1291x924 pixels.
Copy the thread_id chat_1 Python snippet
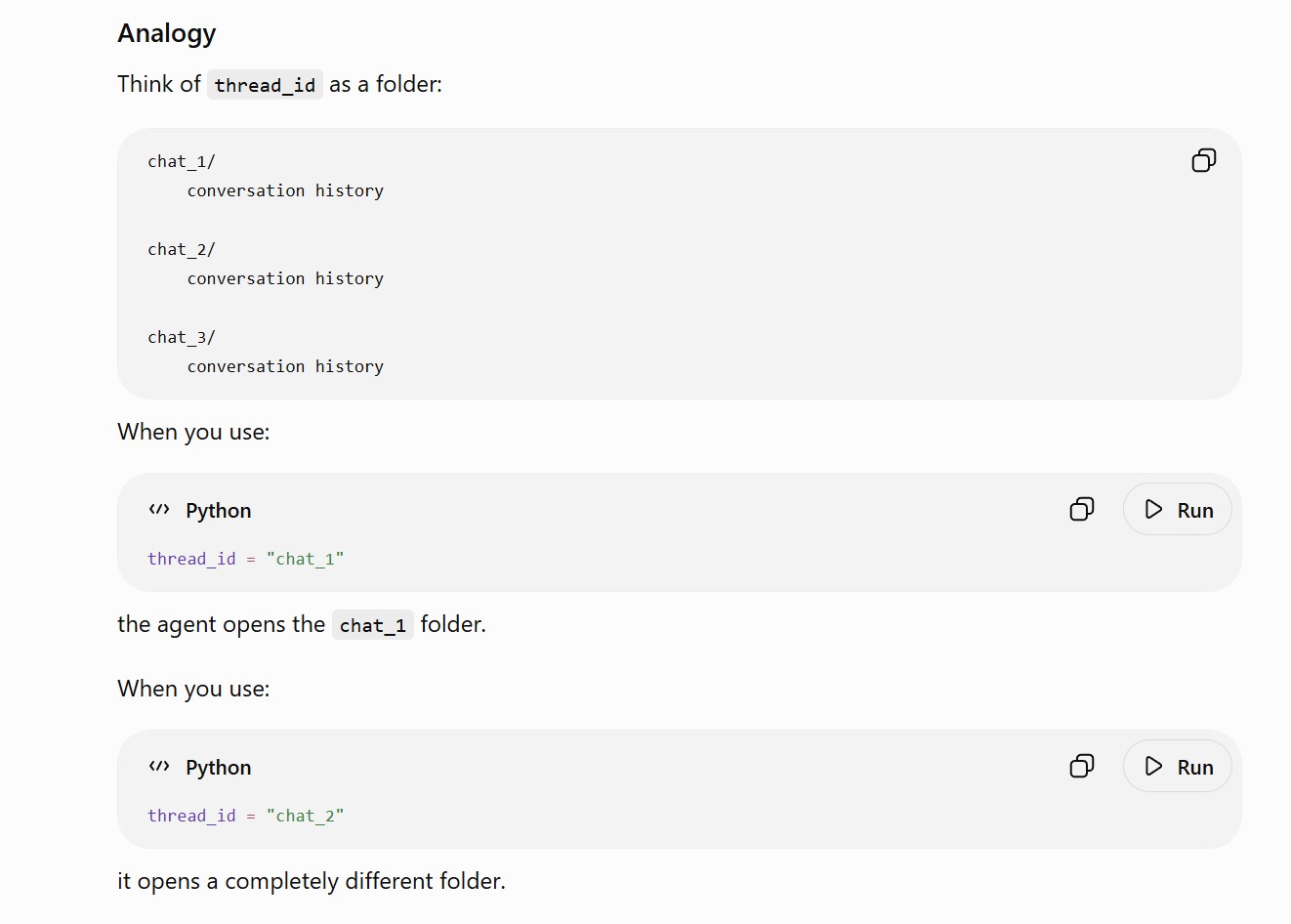(x=1082, y=509)
